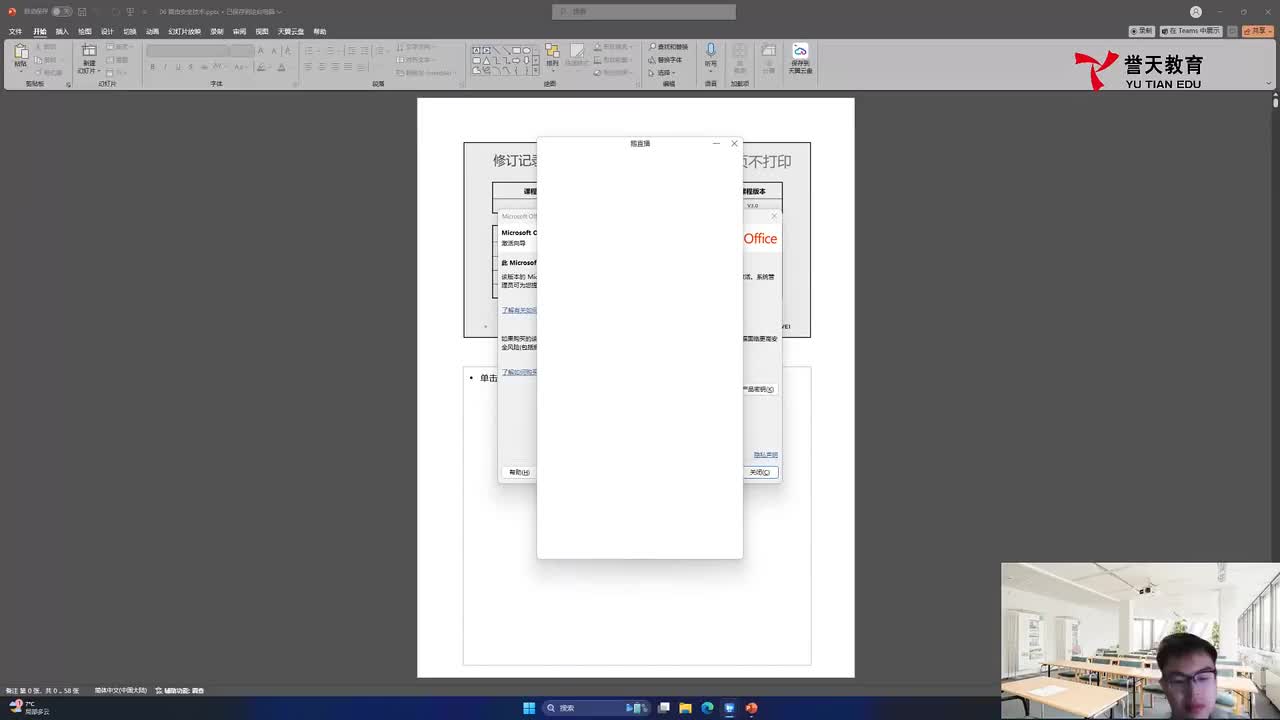Image resolution: width=1280 pixels, height=720 pixels.
Task: Open the 文件 (File) menu
Action: (x=15, y=32)
